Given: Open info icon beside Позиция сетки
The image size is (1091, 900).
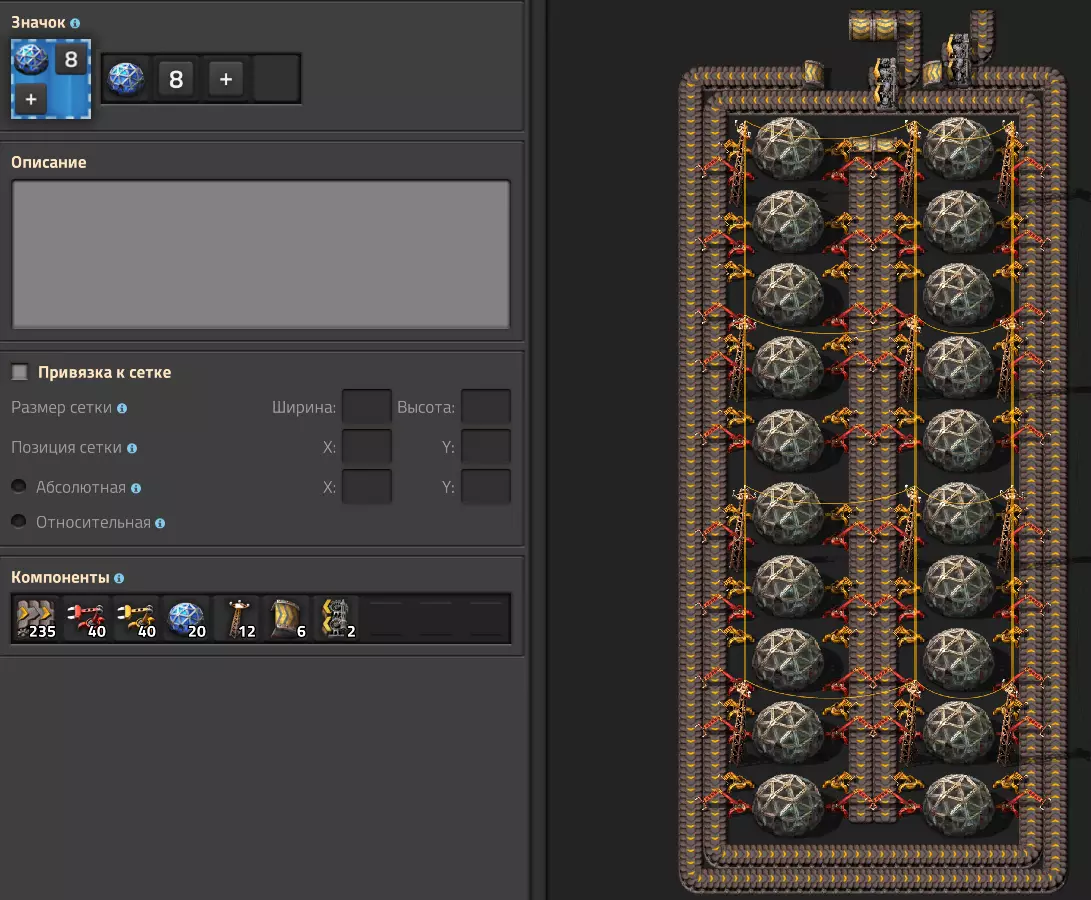Looking at the screenshot, I should pos(132,448).
